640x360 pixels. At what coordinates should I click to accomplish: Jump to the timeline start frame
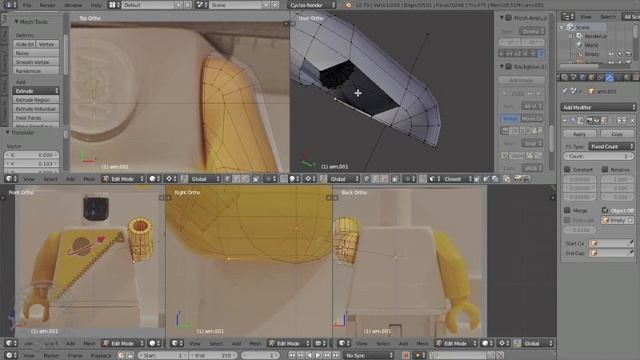292,355
